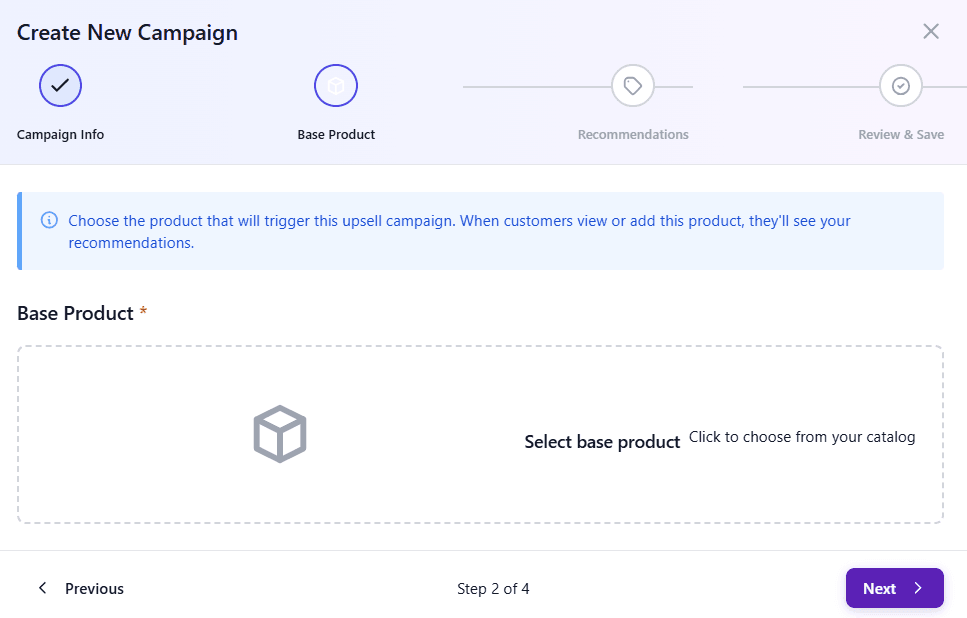Jump to the Recommendations step label
967x618 pixels.
point(633,134)
